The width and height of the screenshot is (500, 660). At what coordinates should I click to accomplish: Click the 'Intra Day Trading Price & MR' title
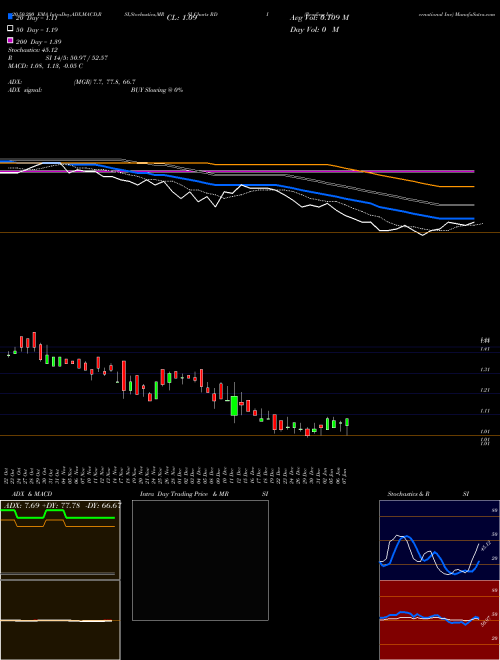[x=184, y=494]
